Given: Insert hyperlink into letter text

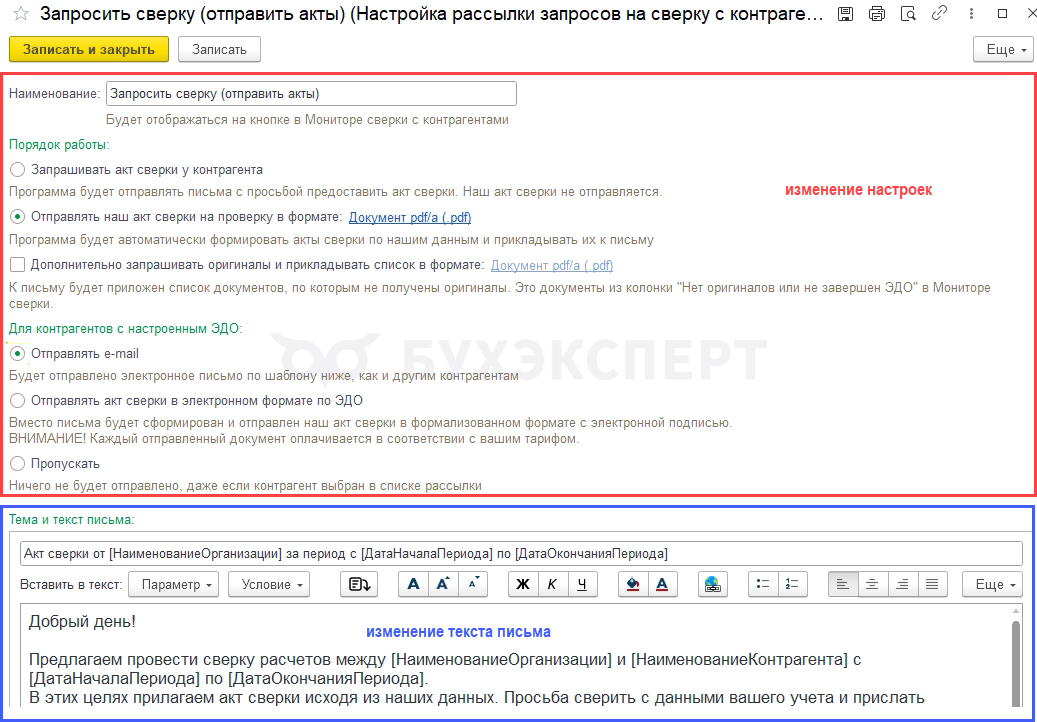Looking at the screenshot, I should click(712, 584).
